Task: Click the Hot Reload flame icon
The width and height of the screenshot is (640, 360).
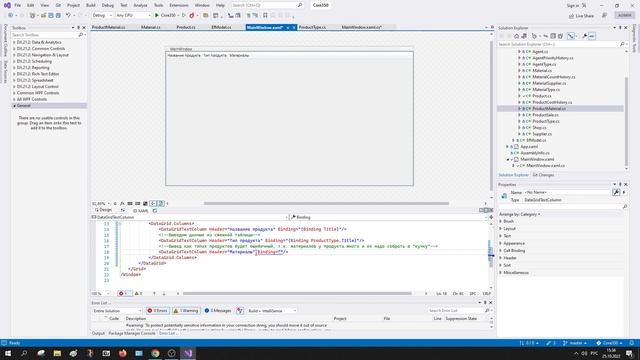Action: pos(192,15)
